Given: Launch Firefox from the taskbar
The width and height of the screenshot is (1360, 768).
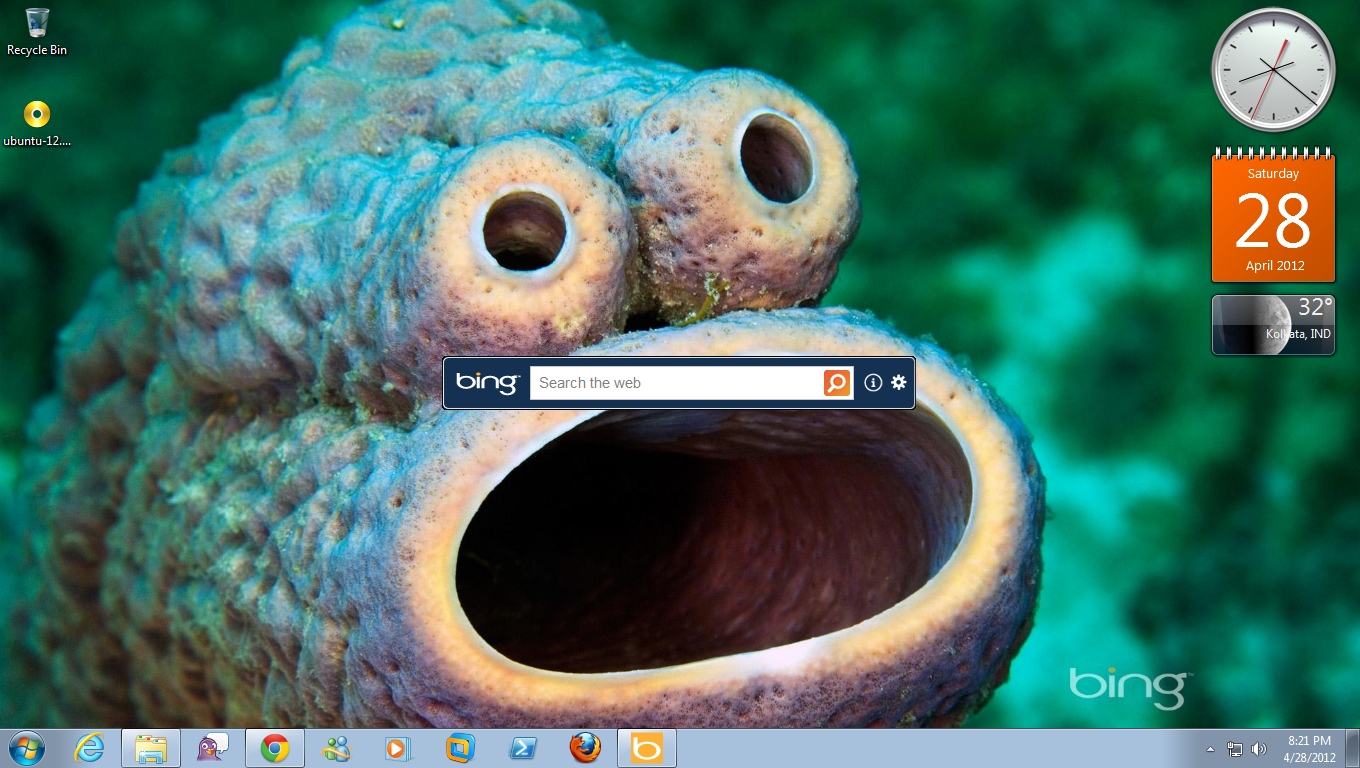Looking at the screenshot, I should coord(584,747).
